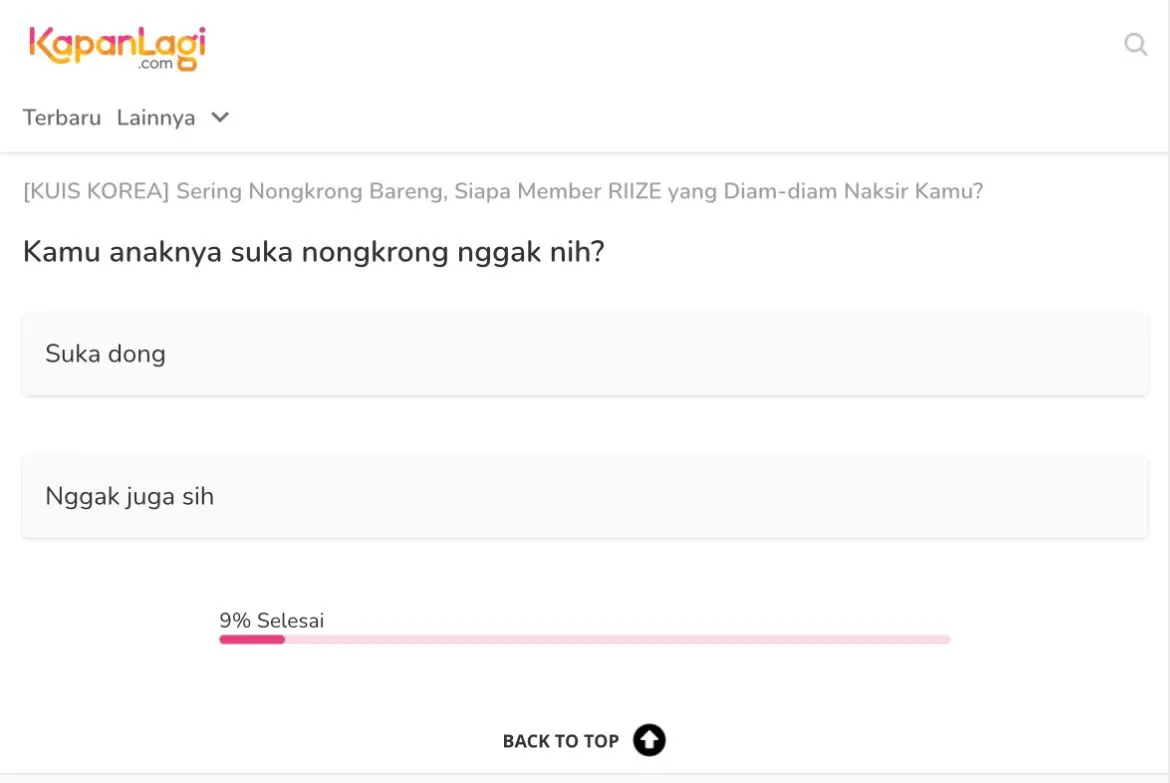The height and width of the screenshot is (783, 1170).
Task: Open the [KUIS KOREA] quiz title link
Action: click(502, 191)
